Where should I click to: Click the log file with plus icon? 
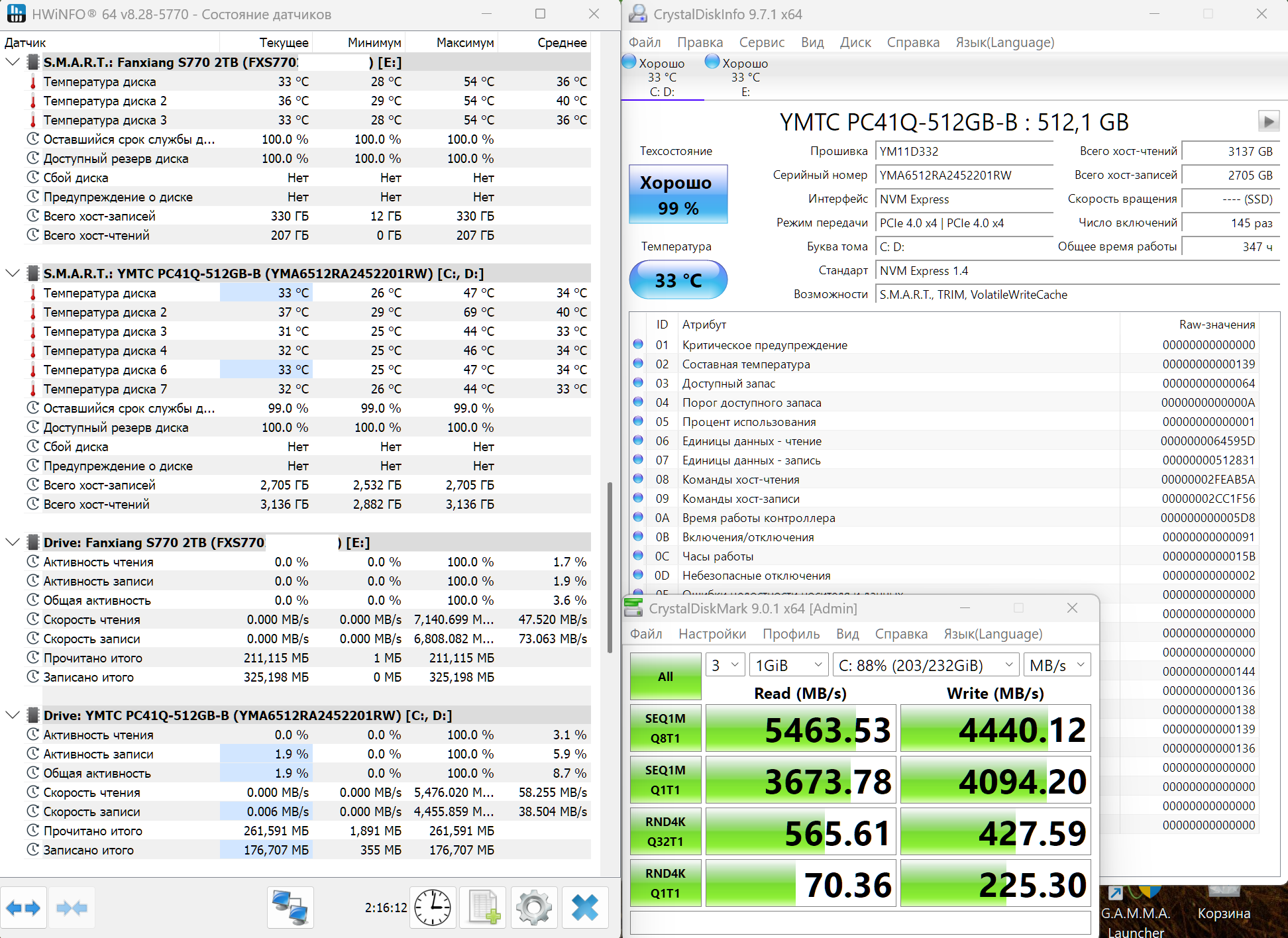tap(483, 908)
